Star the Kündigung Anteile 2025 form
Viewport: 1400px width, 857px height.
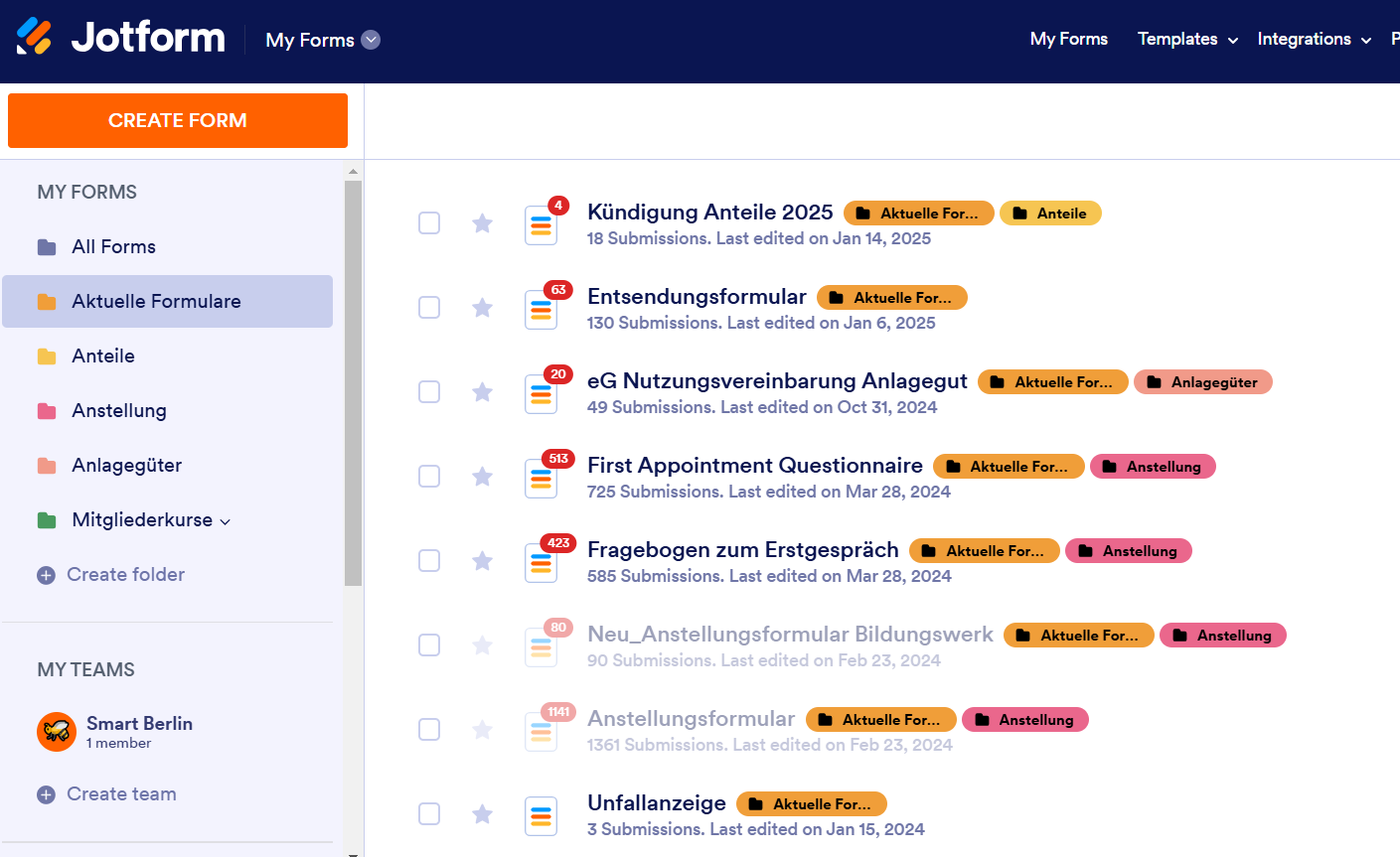coord(482,222)
